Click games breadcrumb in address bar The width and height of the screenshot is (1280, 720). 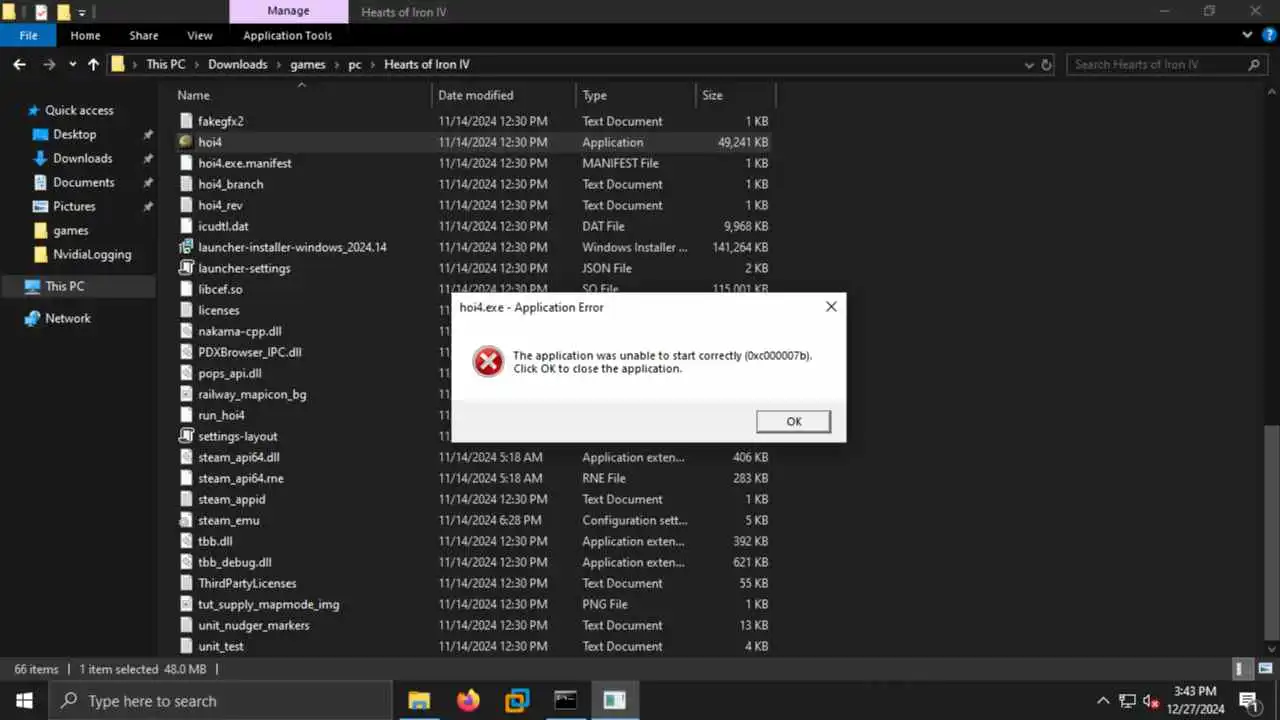308,64
